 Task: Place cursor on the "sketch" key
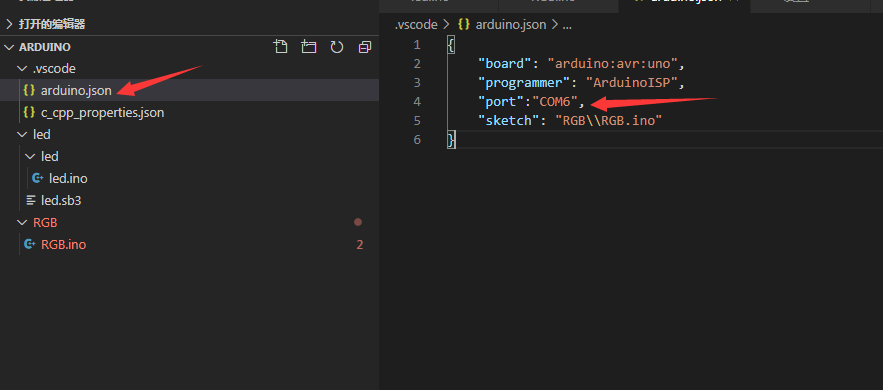click(x=509, y=120)
